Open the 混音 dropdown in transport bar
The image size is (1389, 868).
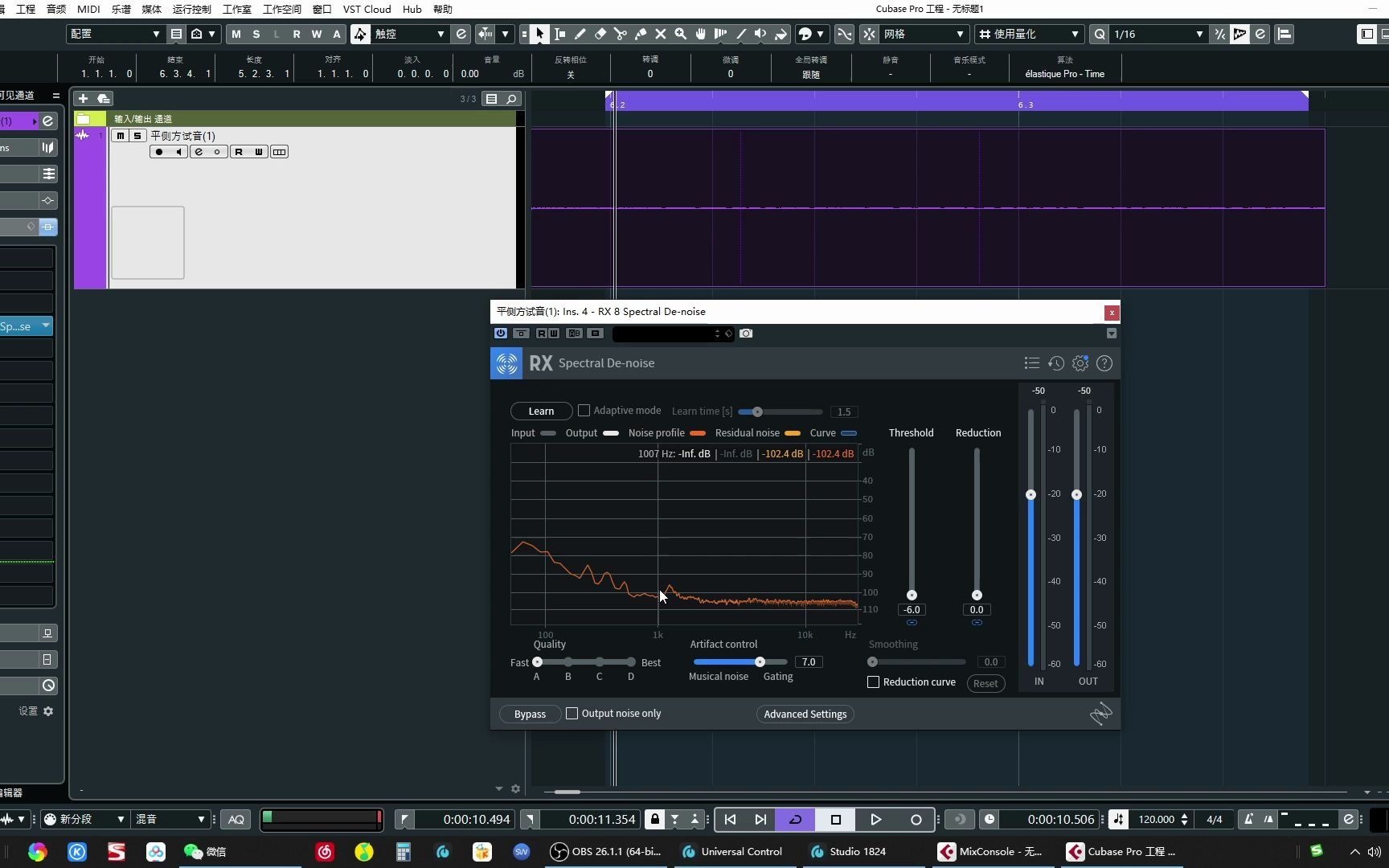pyautogui.click(x=170, y=820)
